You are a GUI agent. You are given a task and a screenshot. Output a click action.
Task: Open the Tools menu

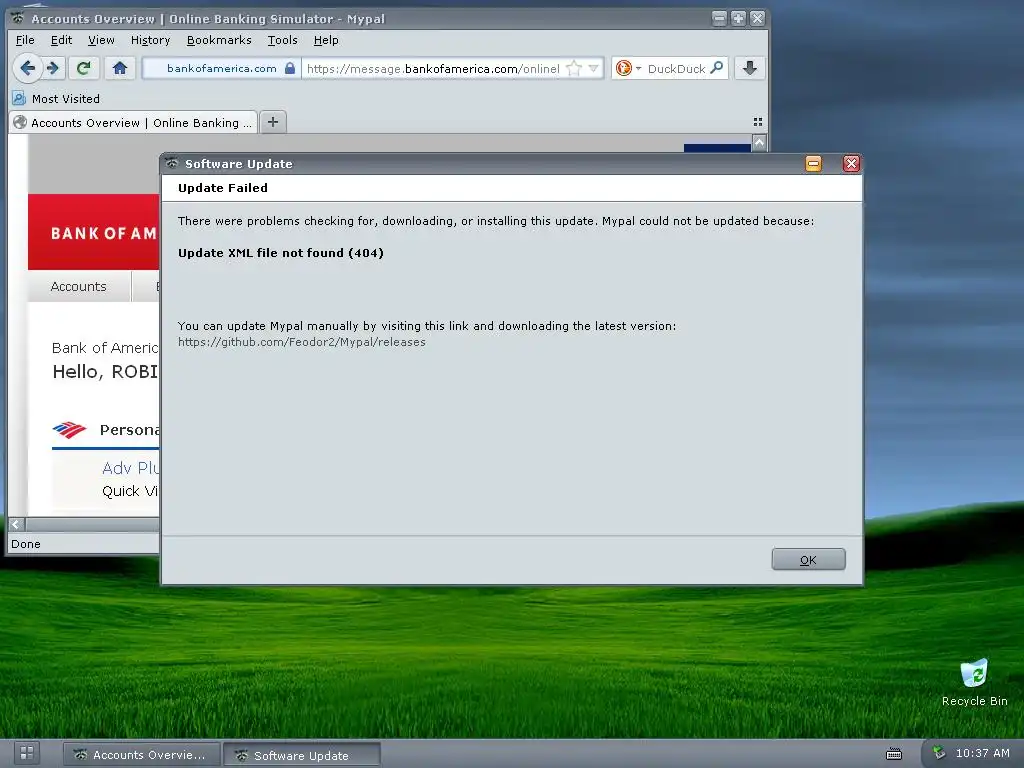pos(282,40)
